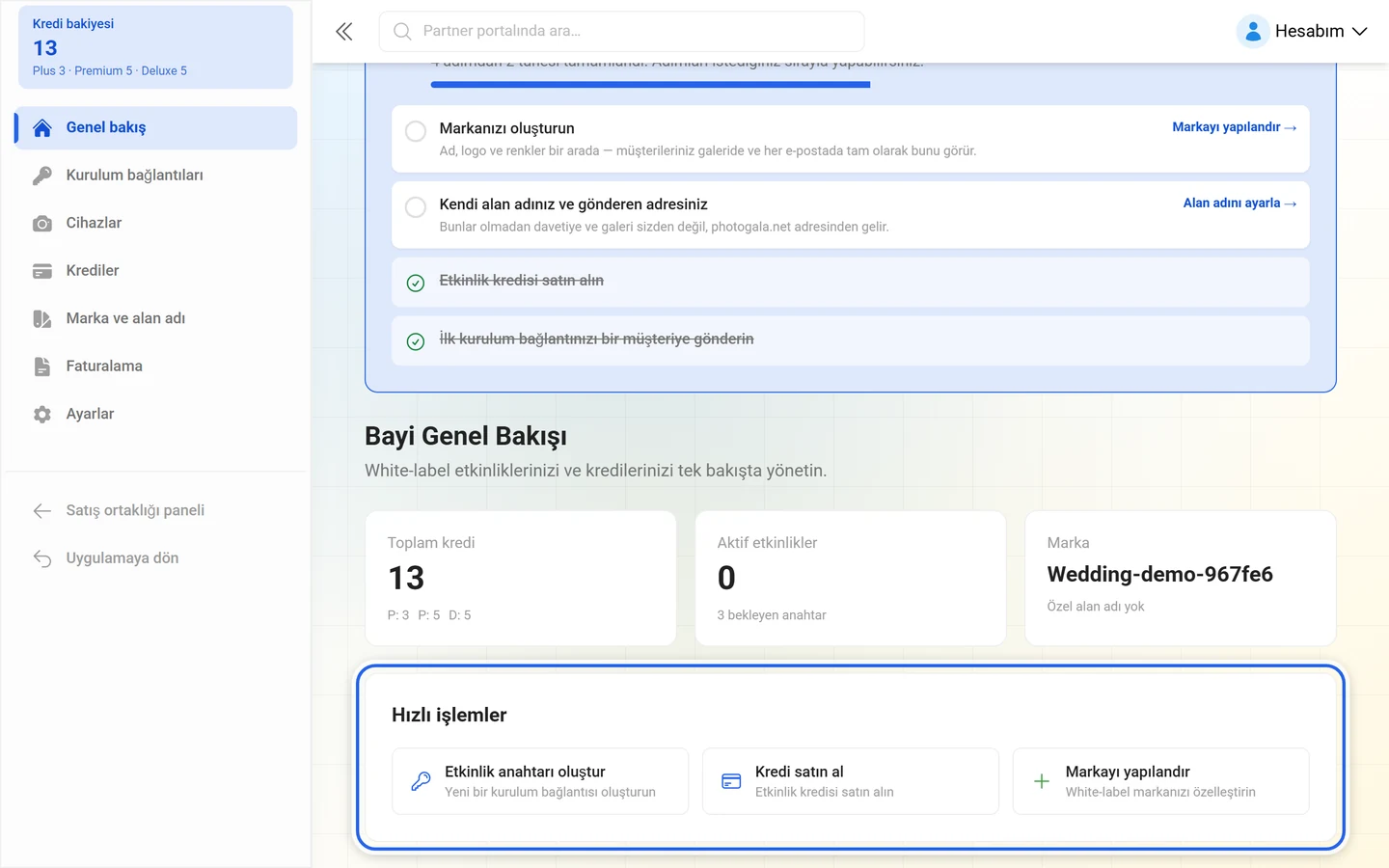
Task: Toggle the check for İlk kurulum bağlantınızı step
Action: click(x=416, y=341)
